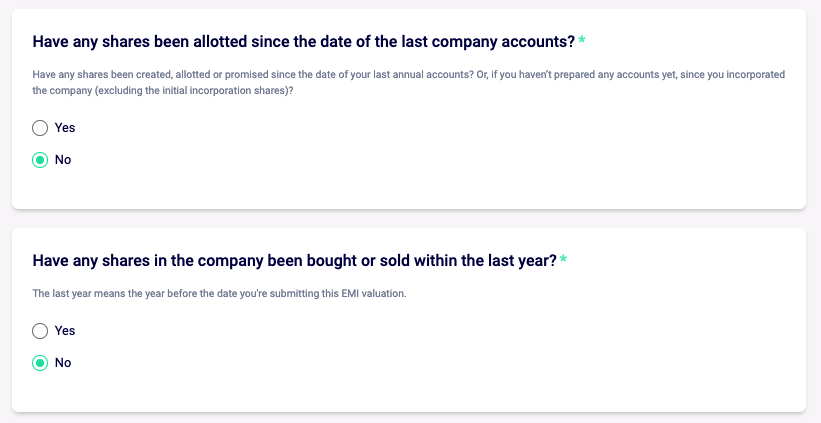Click the 'Yes' label text under bought or sold
This screenshot has width=821, height=423.
pos(65,331)
